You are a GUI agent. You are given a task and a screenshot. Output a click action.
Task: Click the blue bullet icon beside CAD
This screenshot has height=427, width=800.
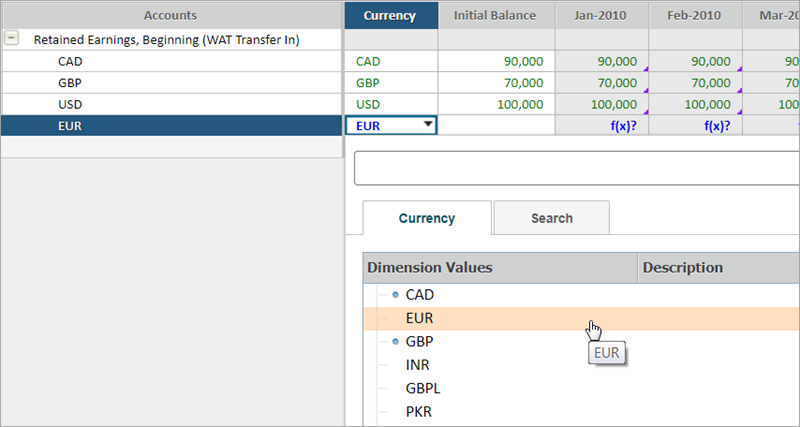pos(395,295)
